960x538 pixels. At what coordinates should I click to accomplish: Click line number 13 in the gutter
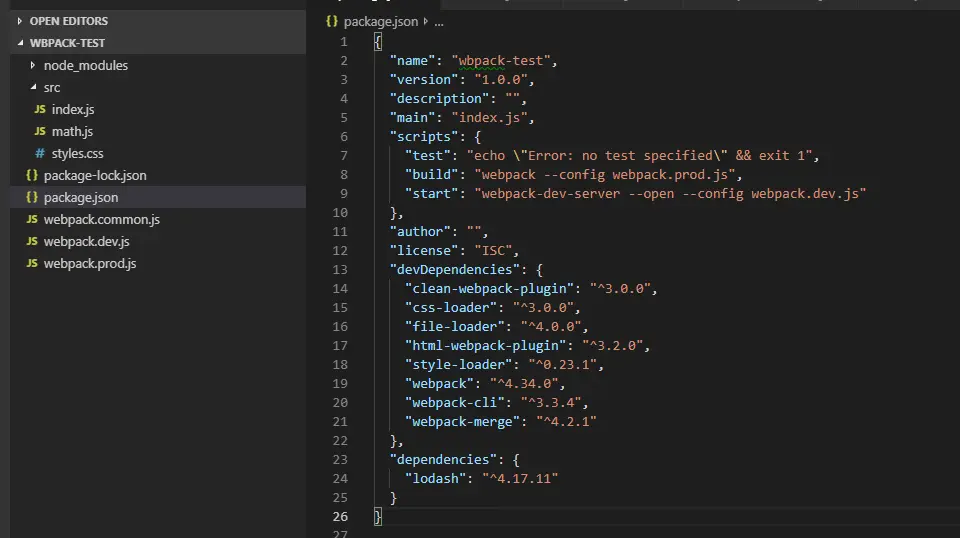[340, 269]
